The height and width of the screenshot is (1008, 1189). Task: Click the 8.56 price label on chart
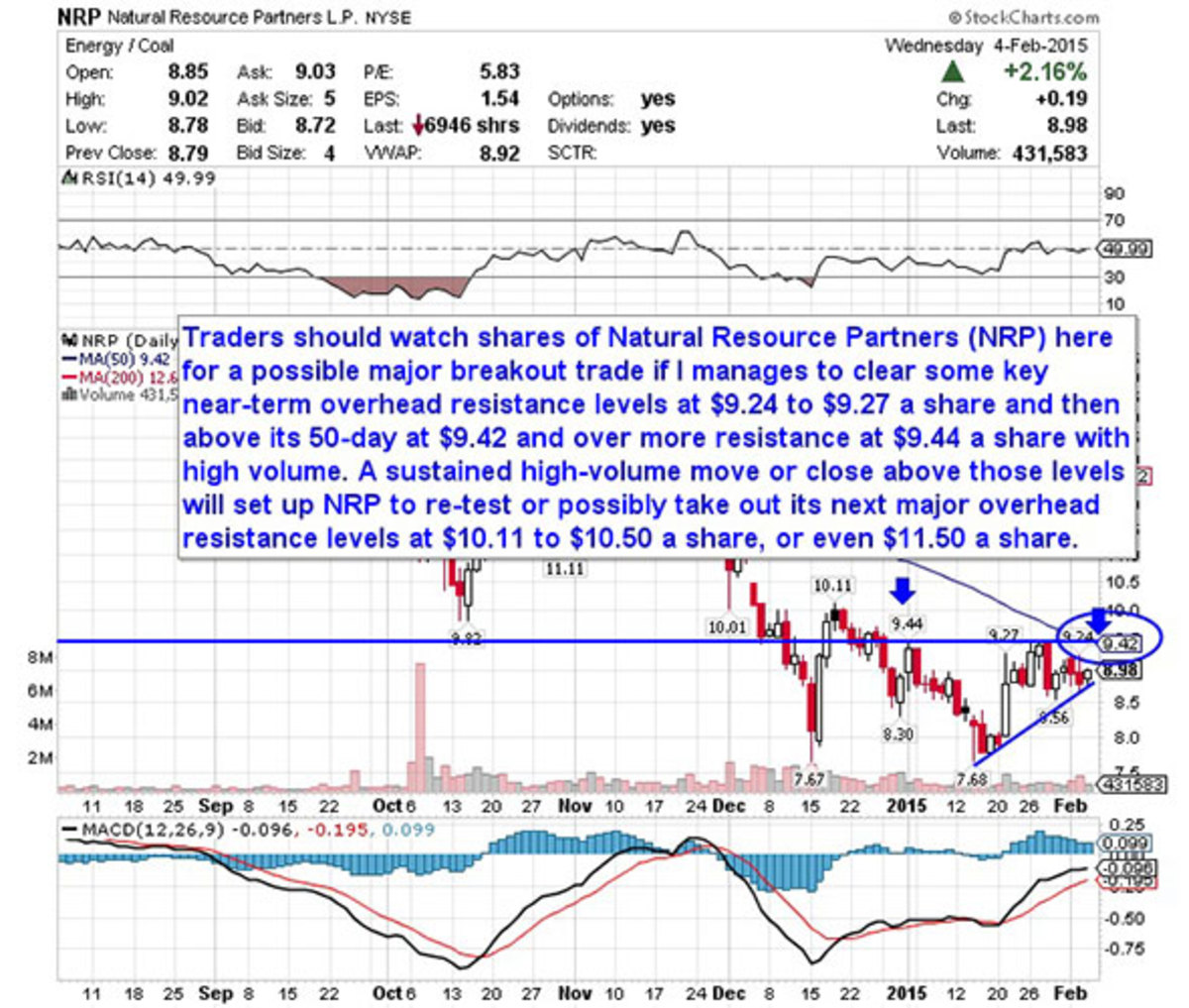1053,718
